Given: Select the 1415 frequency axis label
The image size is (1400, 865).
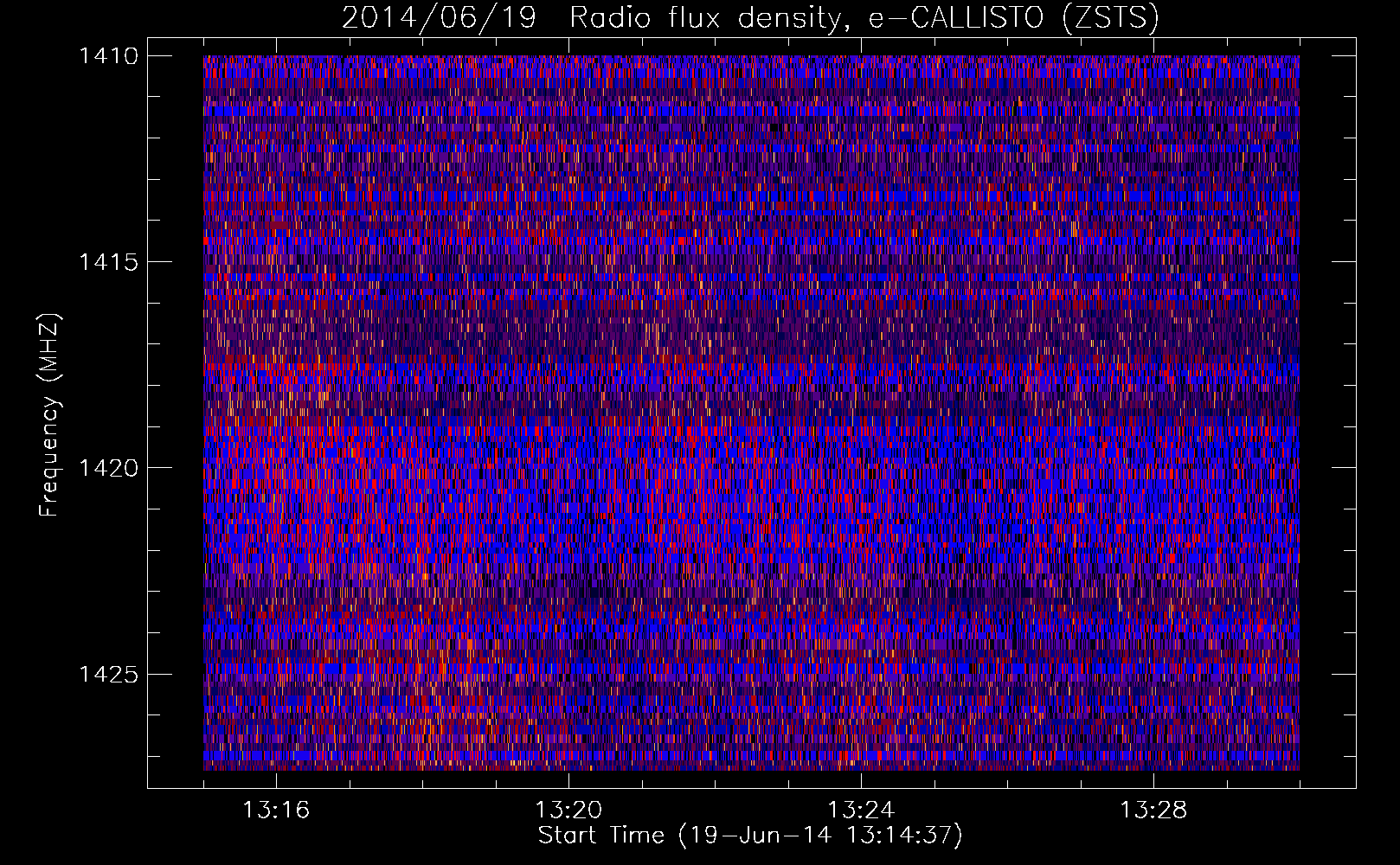Looking at the screenshot, I should pos(108,262).
